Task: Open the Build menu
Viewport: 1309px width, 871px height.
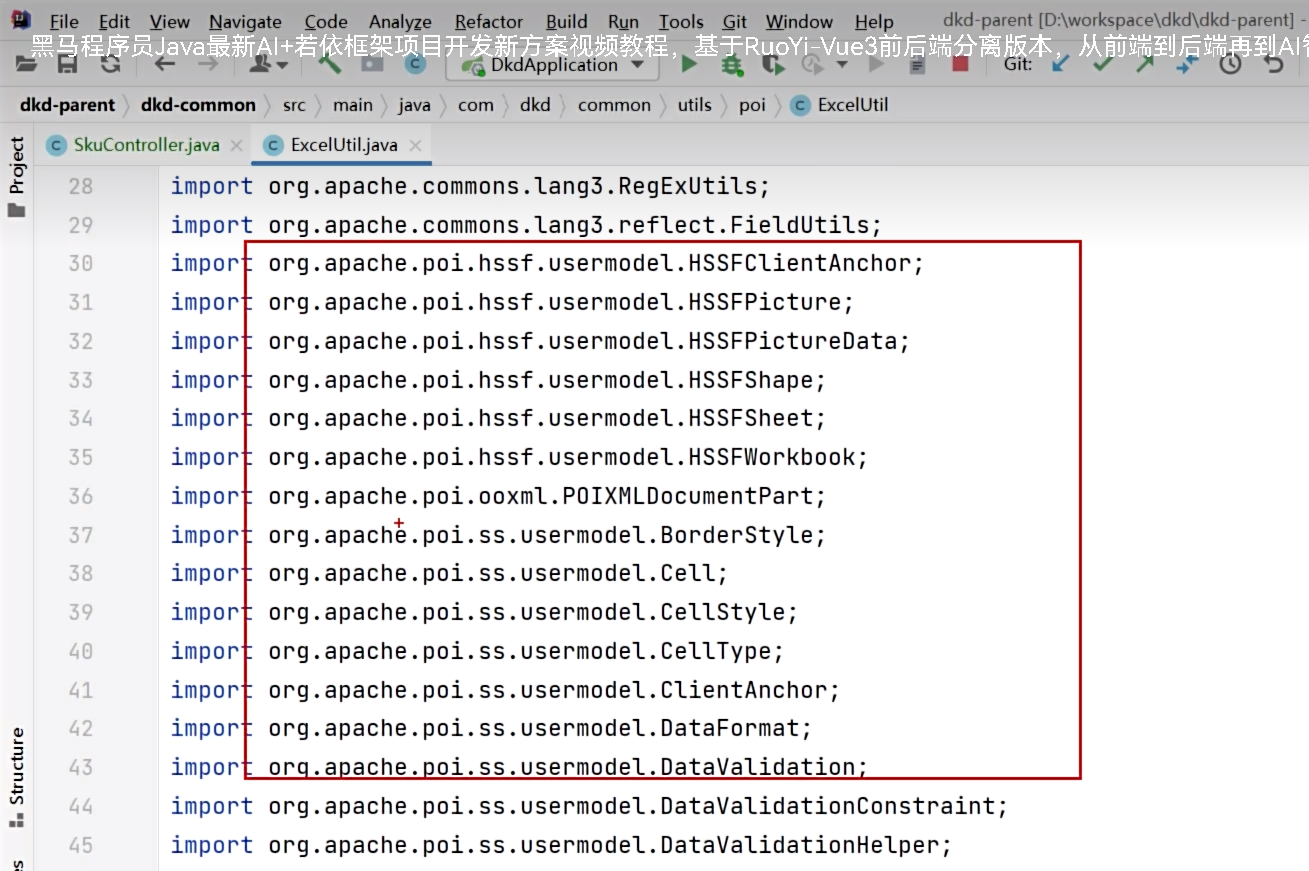Action: (x=567, y=22)
